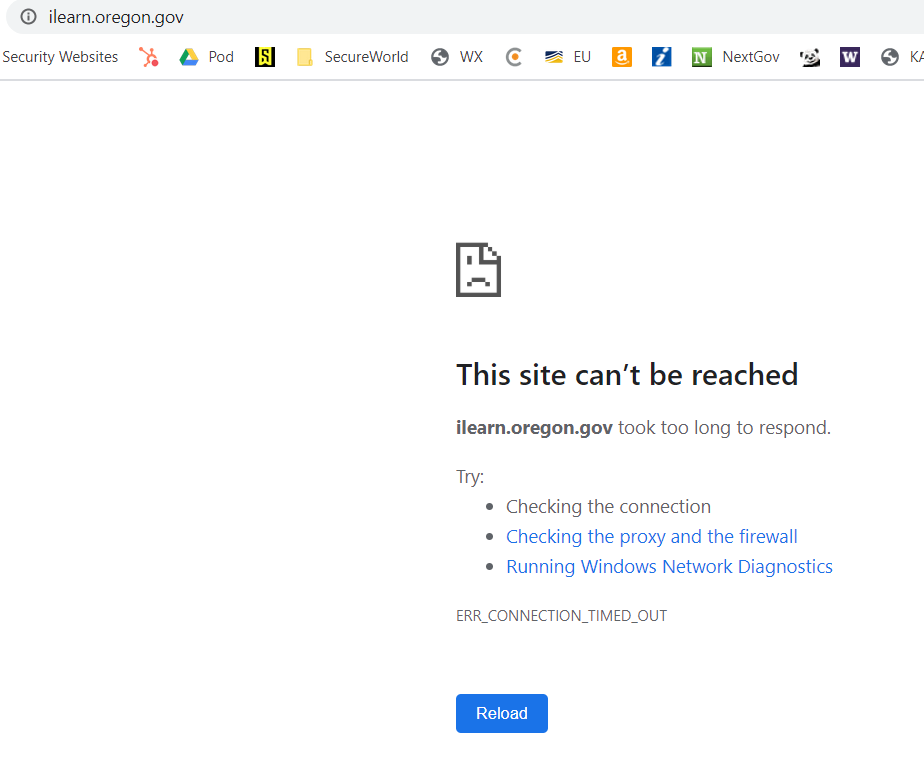Click 'Checking the proxy and the firewall' link
924x763 pixels.
(x=651, y=537)
